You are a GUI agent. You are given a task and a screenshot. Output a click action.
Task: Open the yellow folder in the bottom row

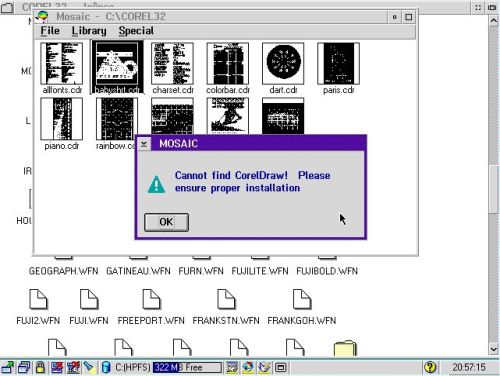pos(345,348)
